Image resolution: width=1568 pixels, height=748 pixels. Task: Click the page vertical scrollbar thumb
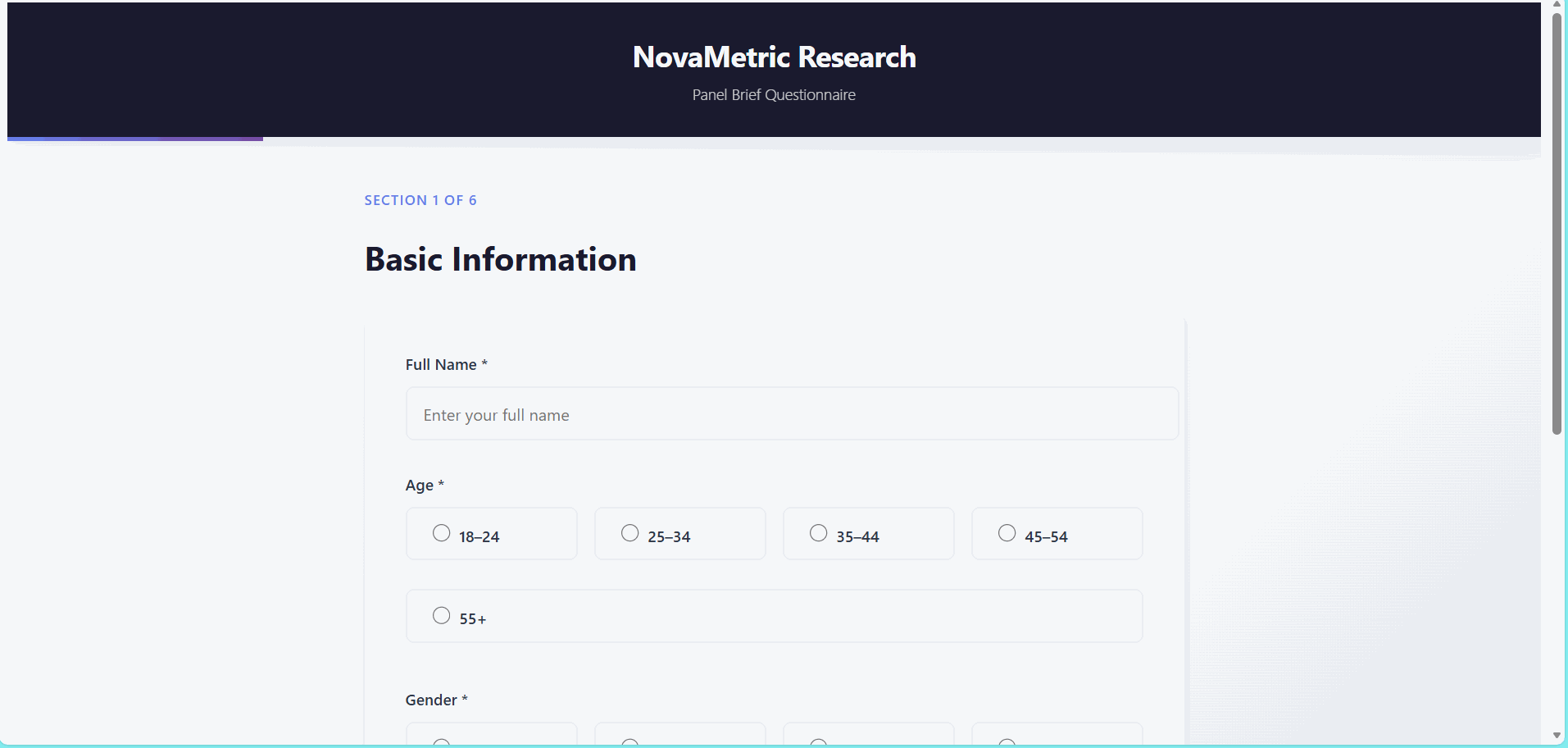[x=1557, y=223]
